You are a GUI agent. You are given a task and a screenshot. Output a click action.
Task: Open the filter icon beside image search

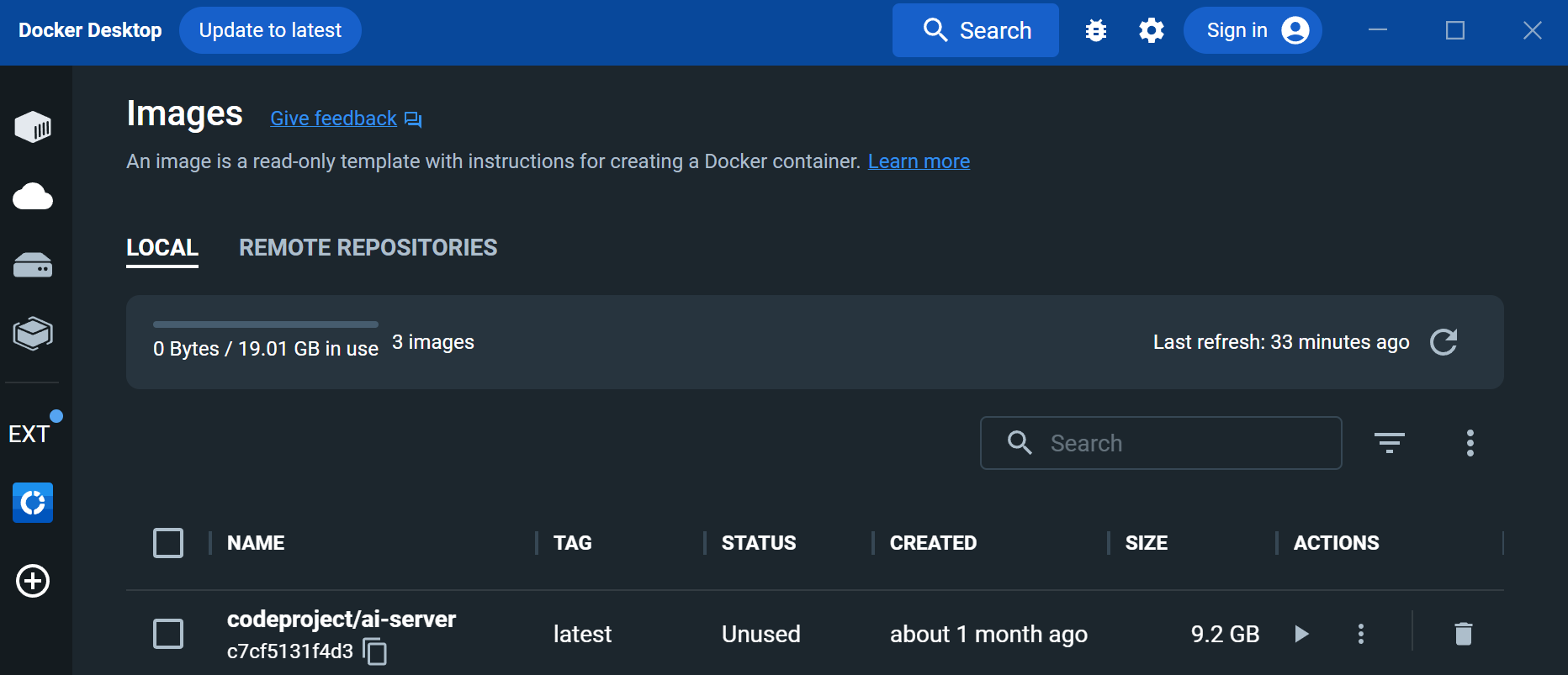pyautogui.click(x=1390, y=443)
